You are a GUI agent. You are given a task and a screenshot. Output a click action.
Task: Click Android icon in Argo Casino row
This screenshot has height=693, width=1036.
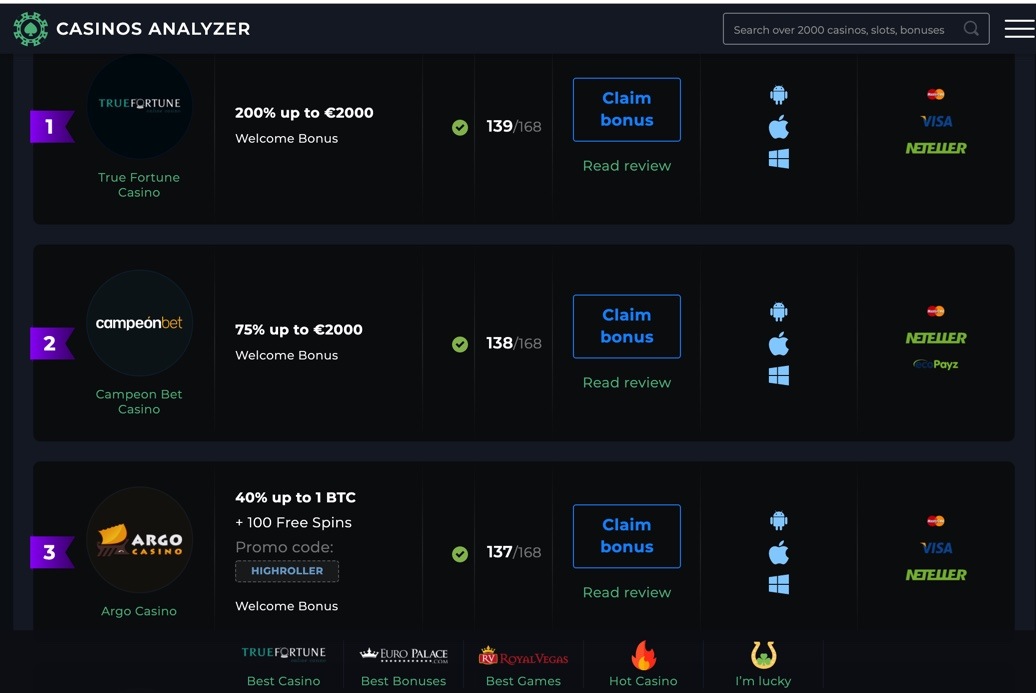pos(779,521)
